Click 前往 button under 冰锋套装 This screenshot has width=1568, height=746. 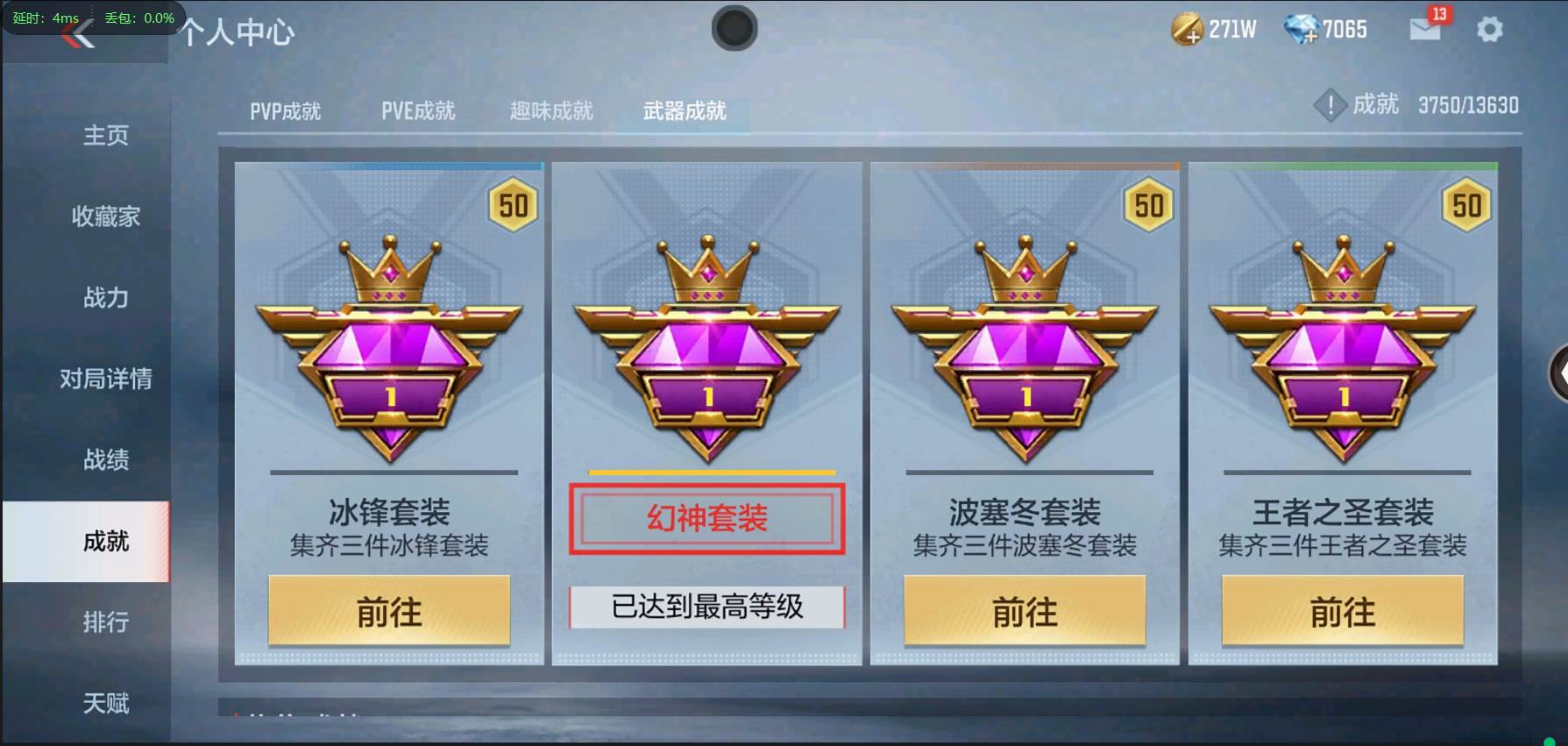click(x=389, y=612)
